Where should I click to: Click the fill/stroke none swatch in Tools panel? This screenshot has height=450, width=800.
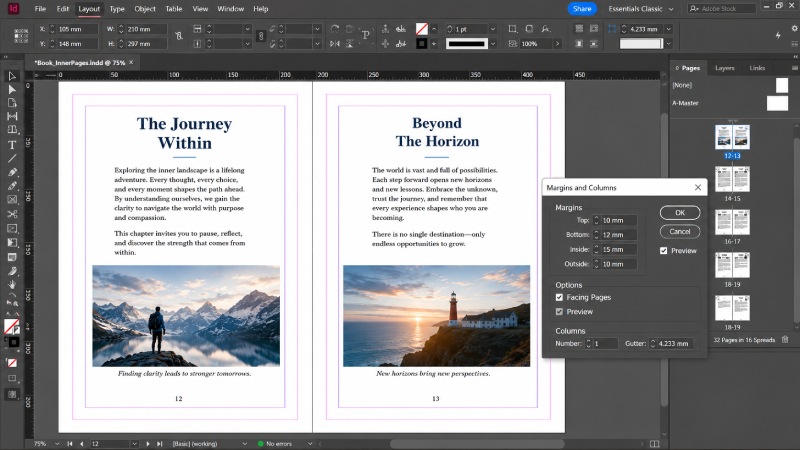(11, 326)
